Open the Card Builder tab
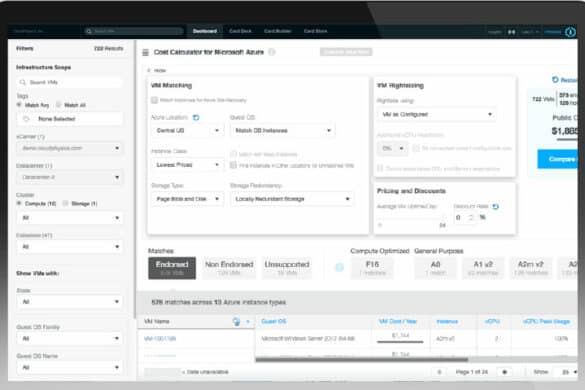 tap(278, 31)
